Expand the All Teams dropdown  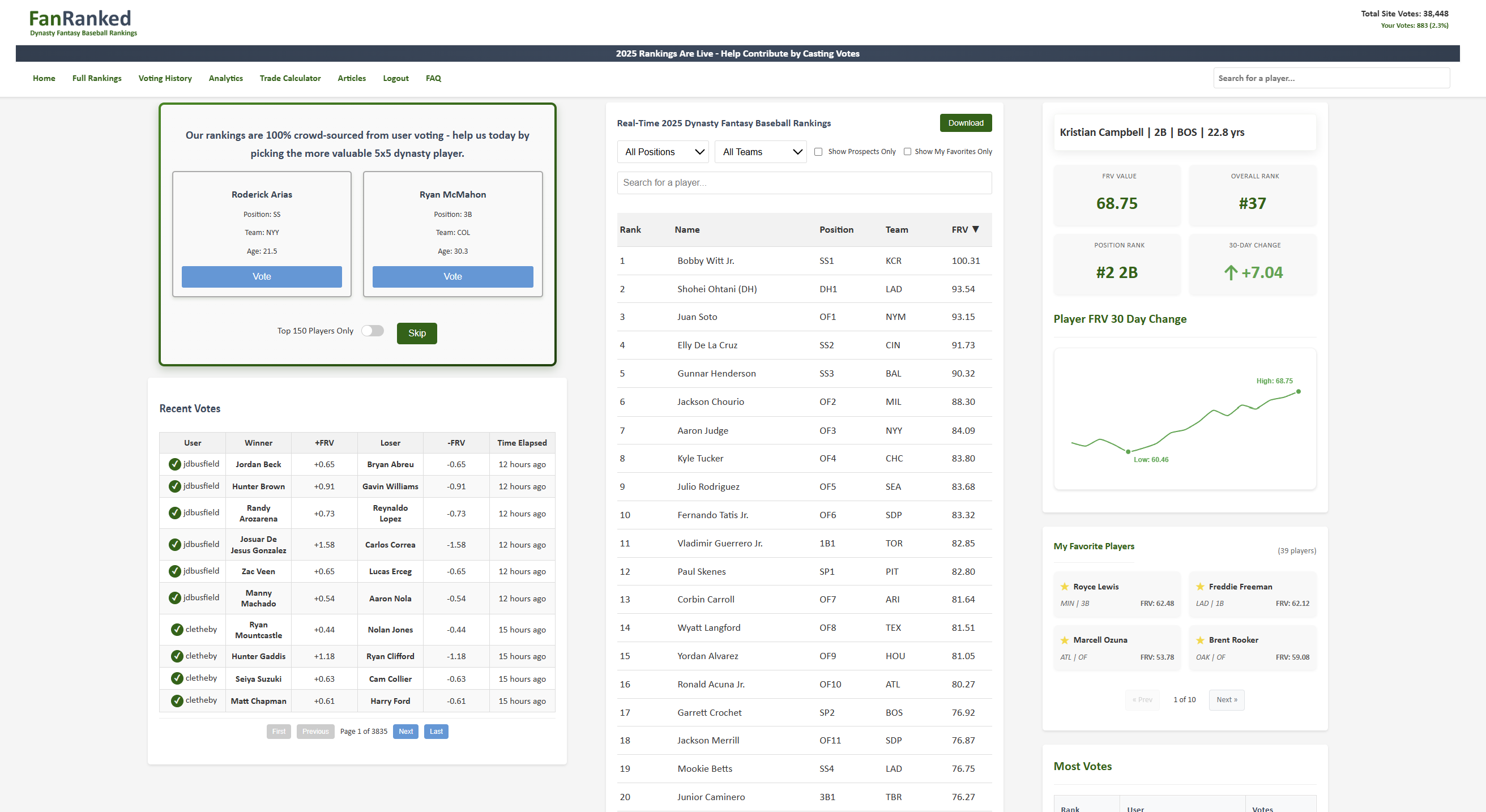click(761, 152)
